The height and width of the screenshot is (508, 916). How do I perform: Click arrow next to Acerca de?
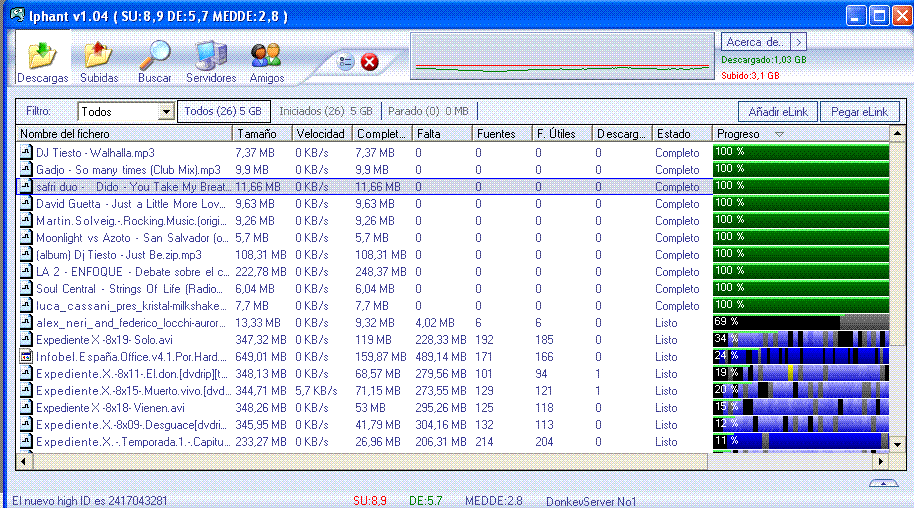coord(798,42)
